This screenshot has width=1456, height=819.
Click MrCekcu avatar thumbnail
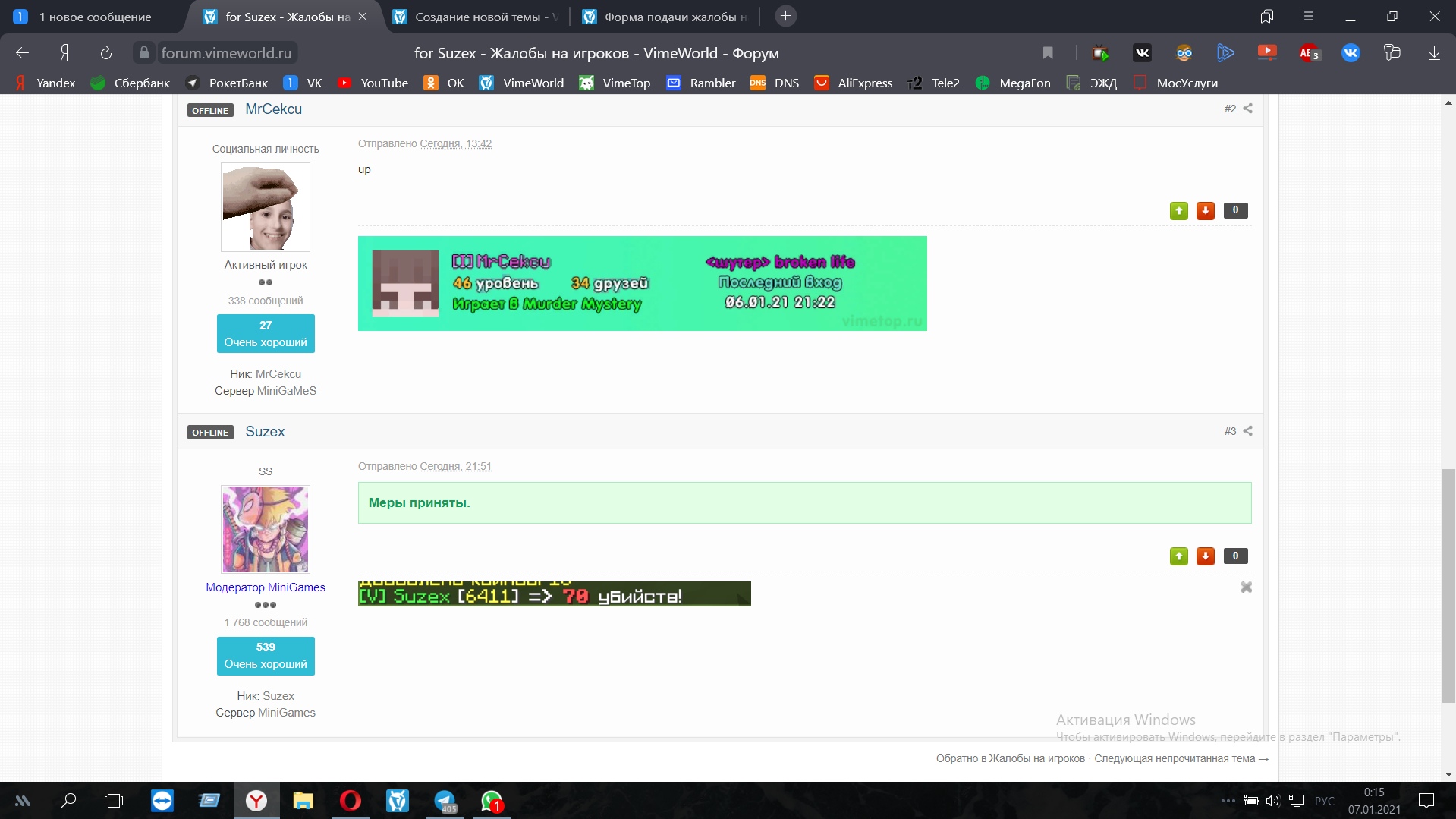click(x=266, y=206)
